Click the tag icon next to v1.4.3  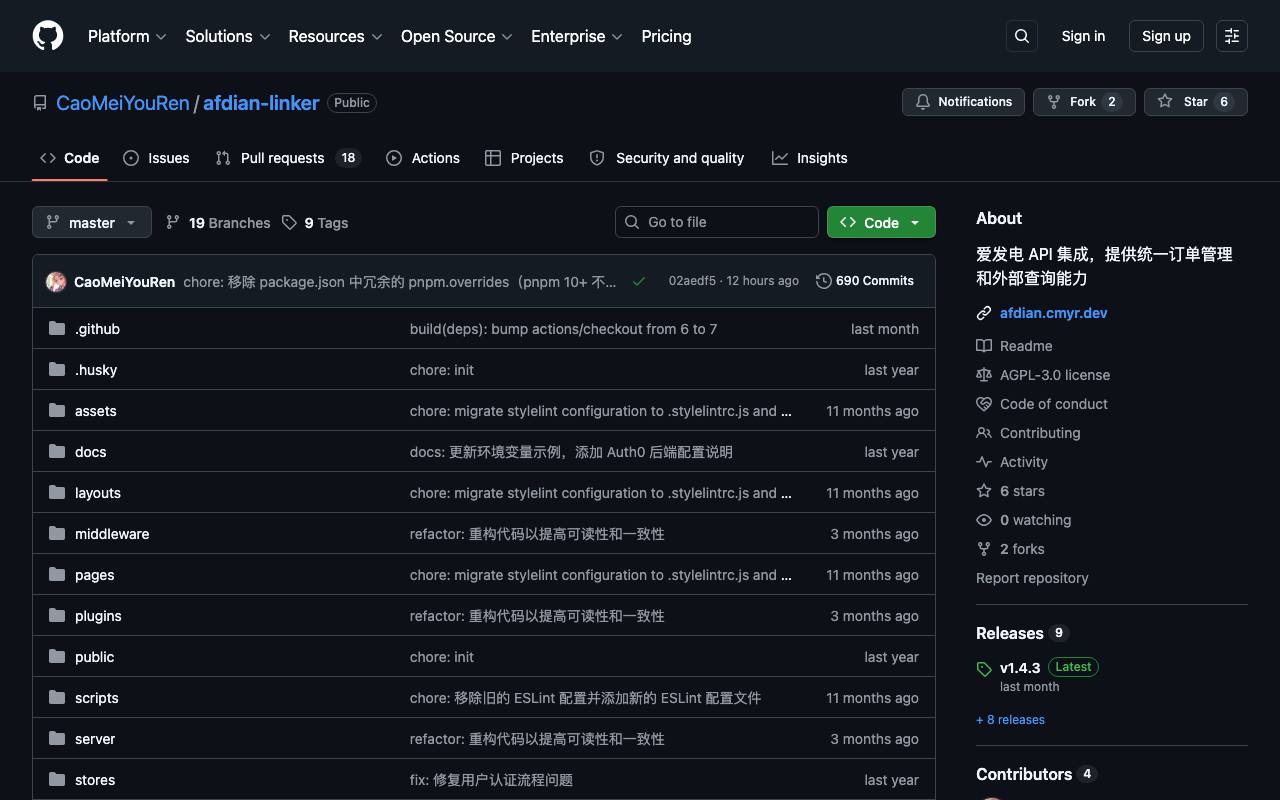984,669
